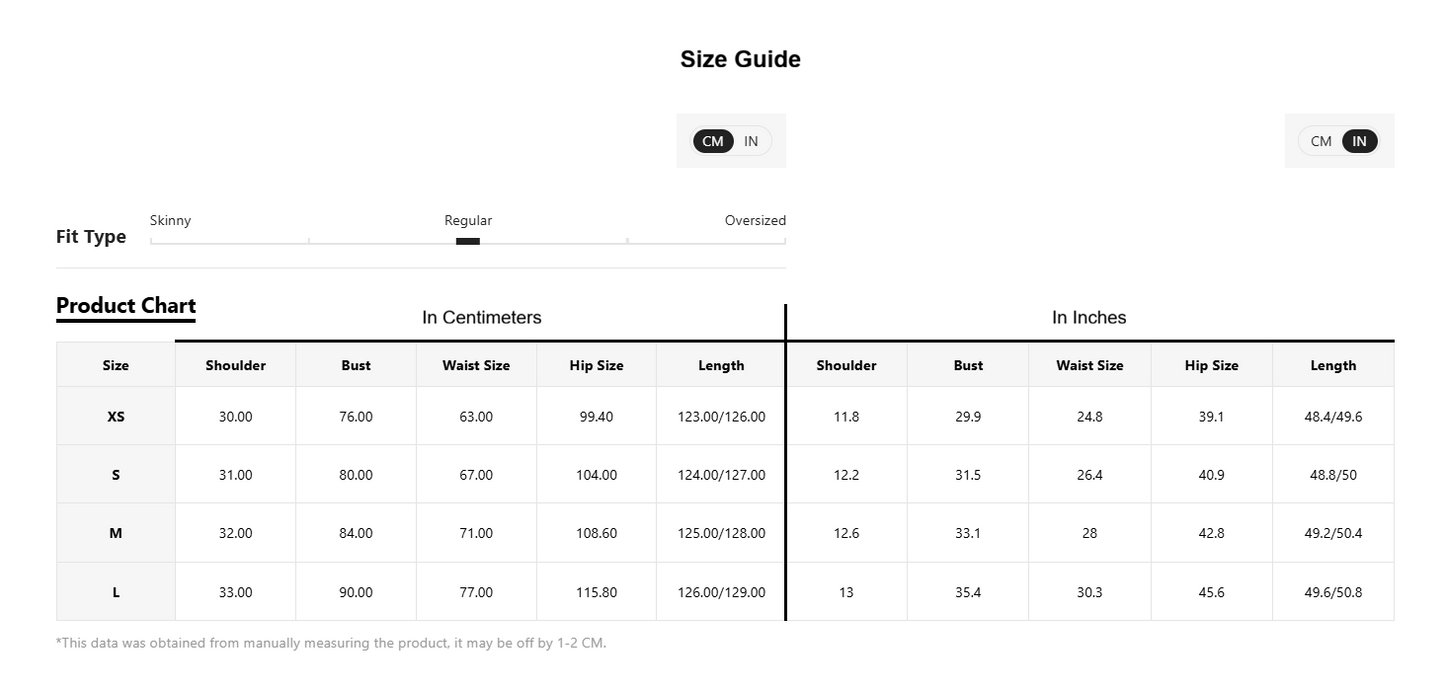Screen dimensions: 1445x690
Task: Select the highlighted CM unit option
Action: pyautogui.click(x=713, y=141)
